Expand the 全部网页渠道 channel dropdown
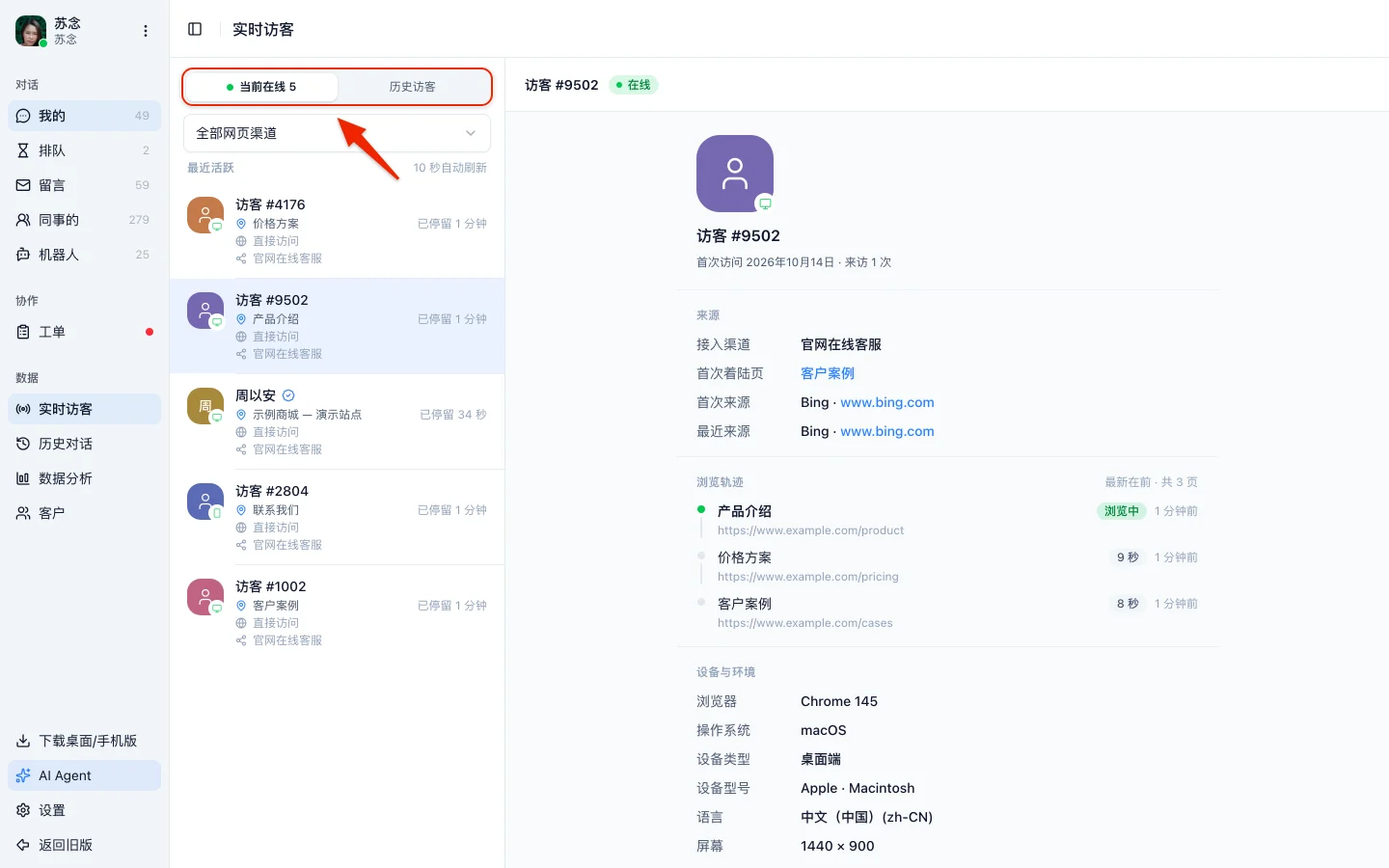 (337, 133)
